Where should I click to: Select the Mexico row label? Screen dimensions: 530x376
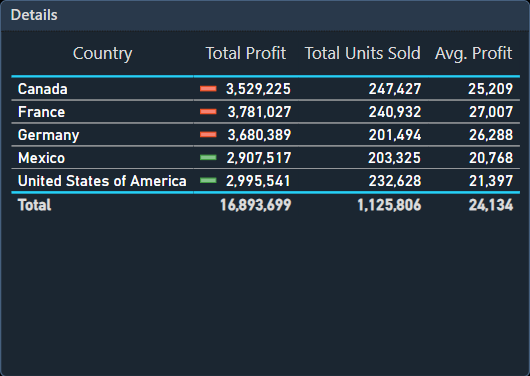pyautogui.click(x=41, y=158)
